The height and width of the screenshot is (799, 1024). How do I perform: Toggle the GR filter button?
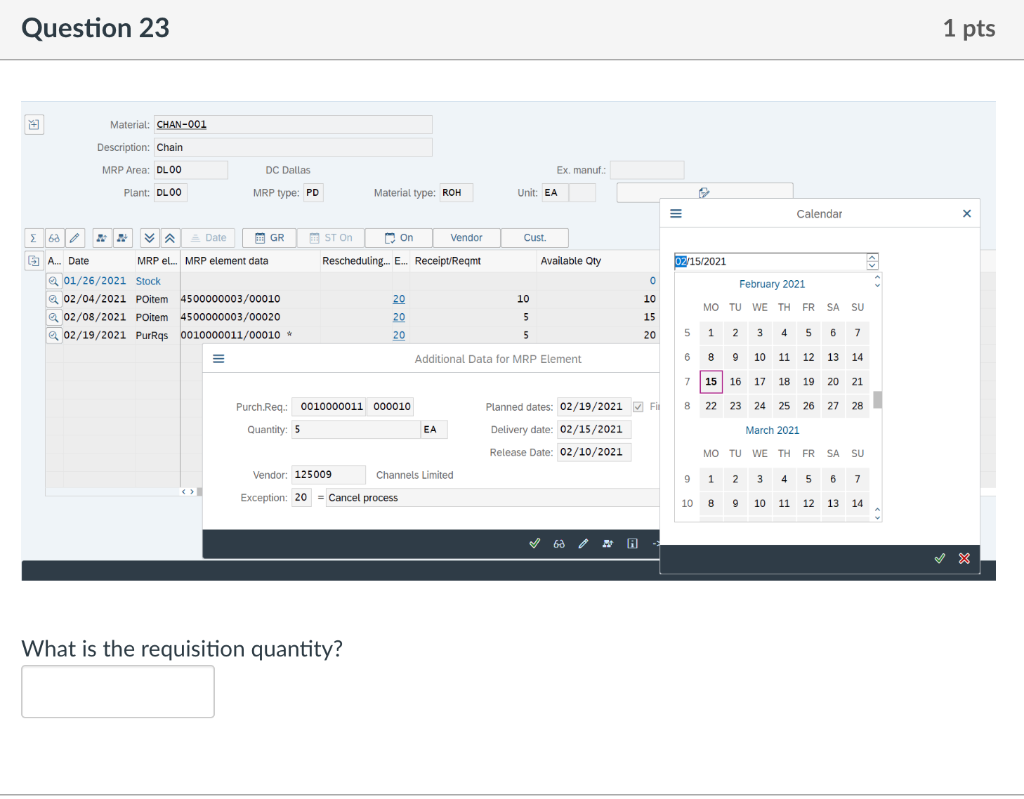coord(268,237)
